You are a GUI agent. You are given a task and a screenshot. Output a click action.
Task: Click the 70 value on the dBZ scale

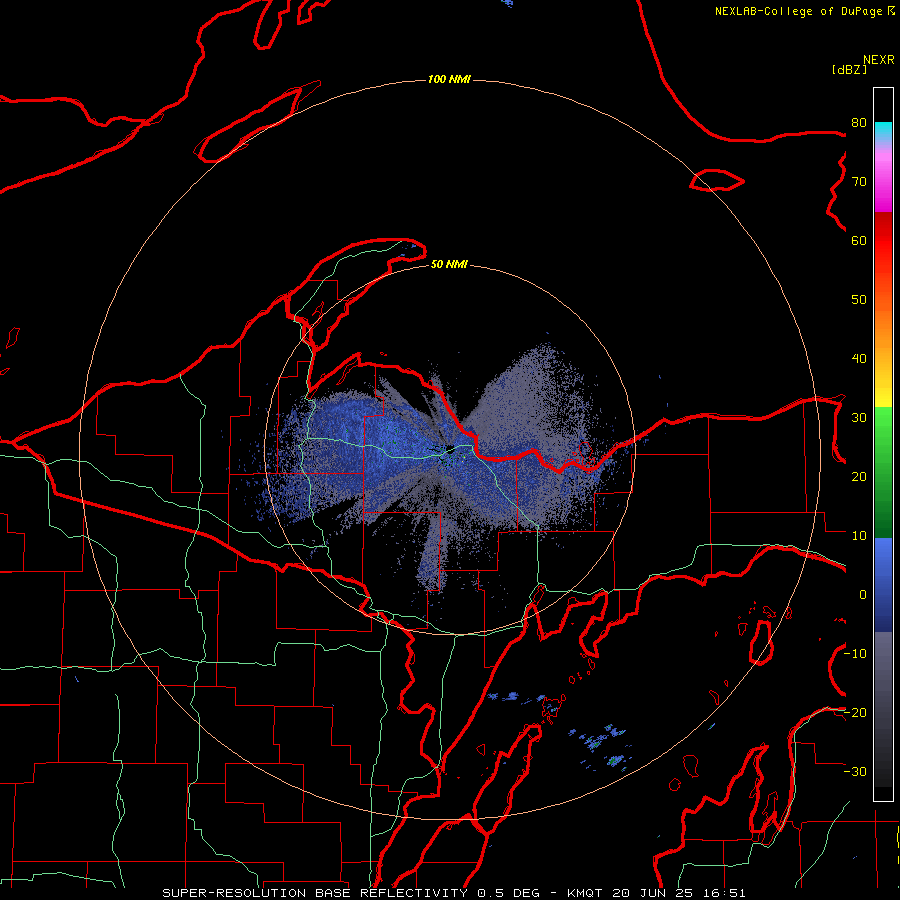[x=859, y=181]
